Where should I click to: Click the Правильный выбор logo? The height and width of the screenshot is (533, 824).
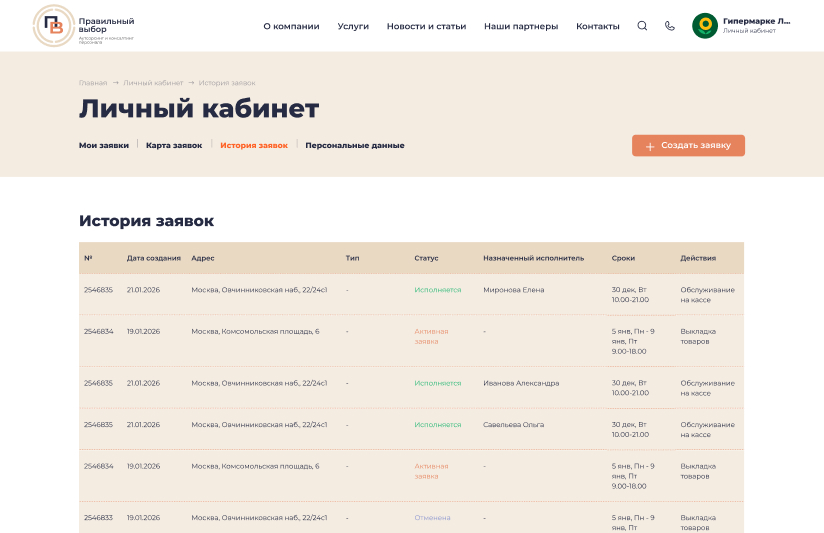pyautogui.click(x=84, y=26)
